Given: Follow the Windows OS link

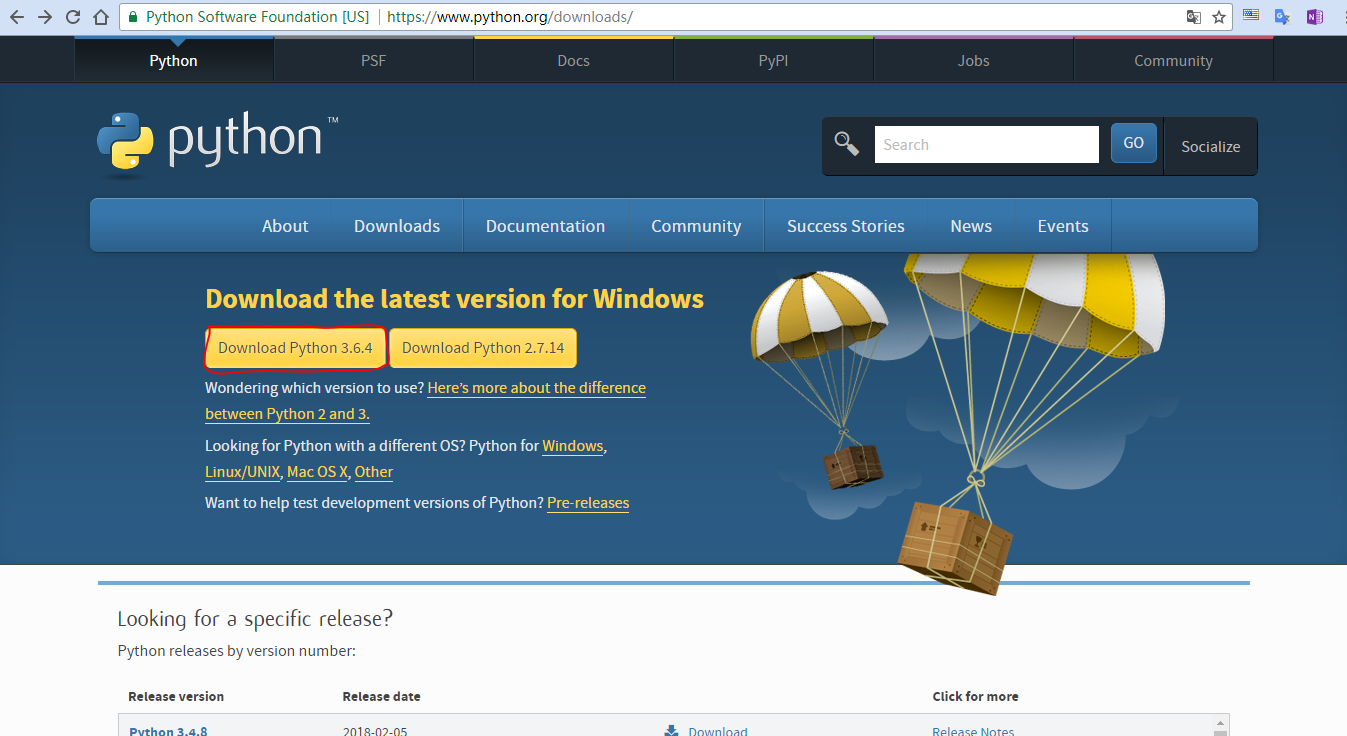Looking at the screenshot, I should pyautogui.click(x=573, y=446).
